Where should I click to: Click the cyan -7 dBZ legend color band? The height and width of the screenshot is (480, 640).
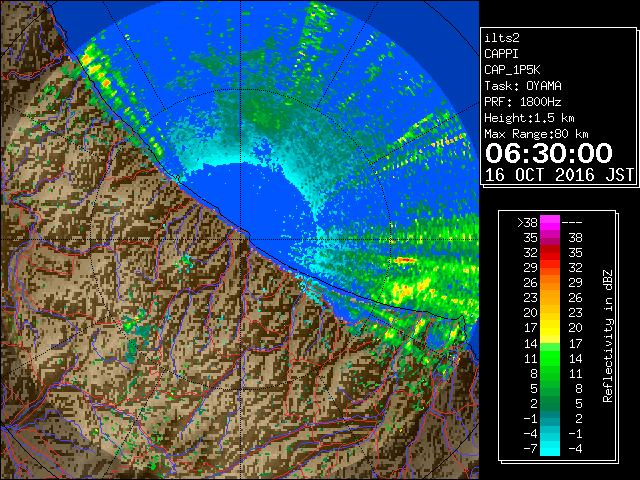click(550, 448)
